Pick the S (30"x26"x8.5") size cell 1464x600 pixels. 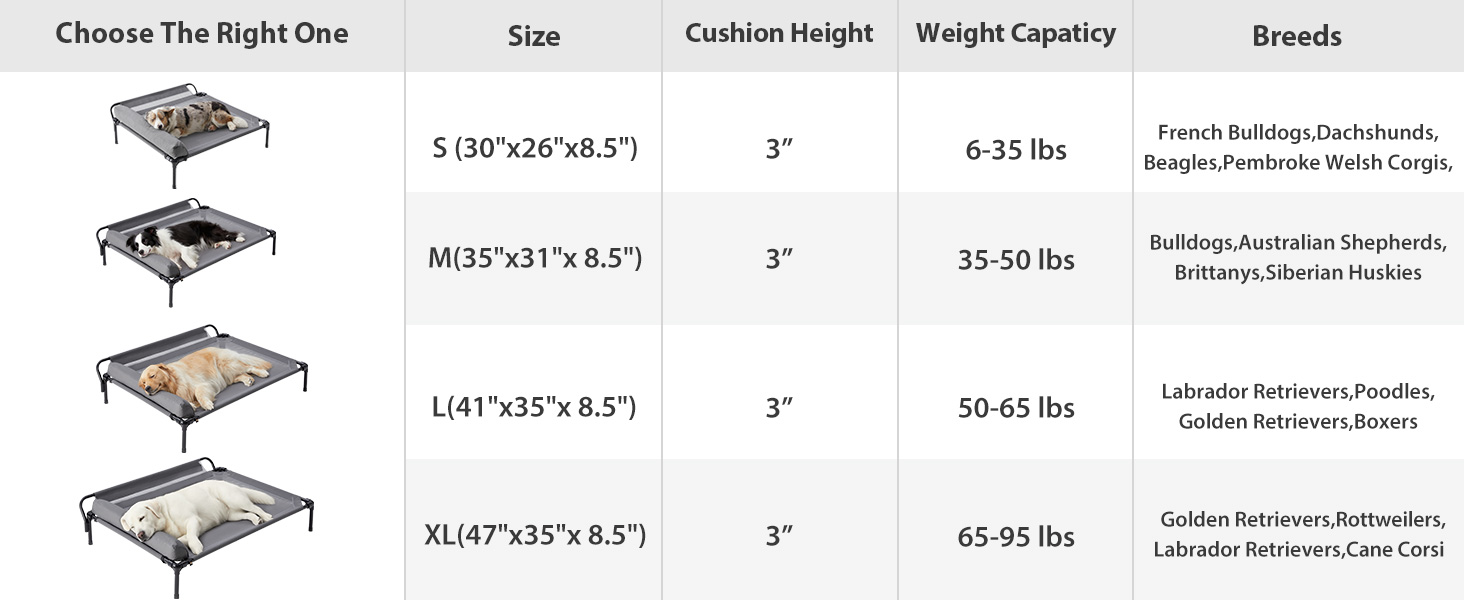pyautogui.click(x=534, y=149)
